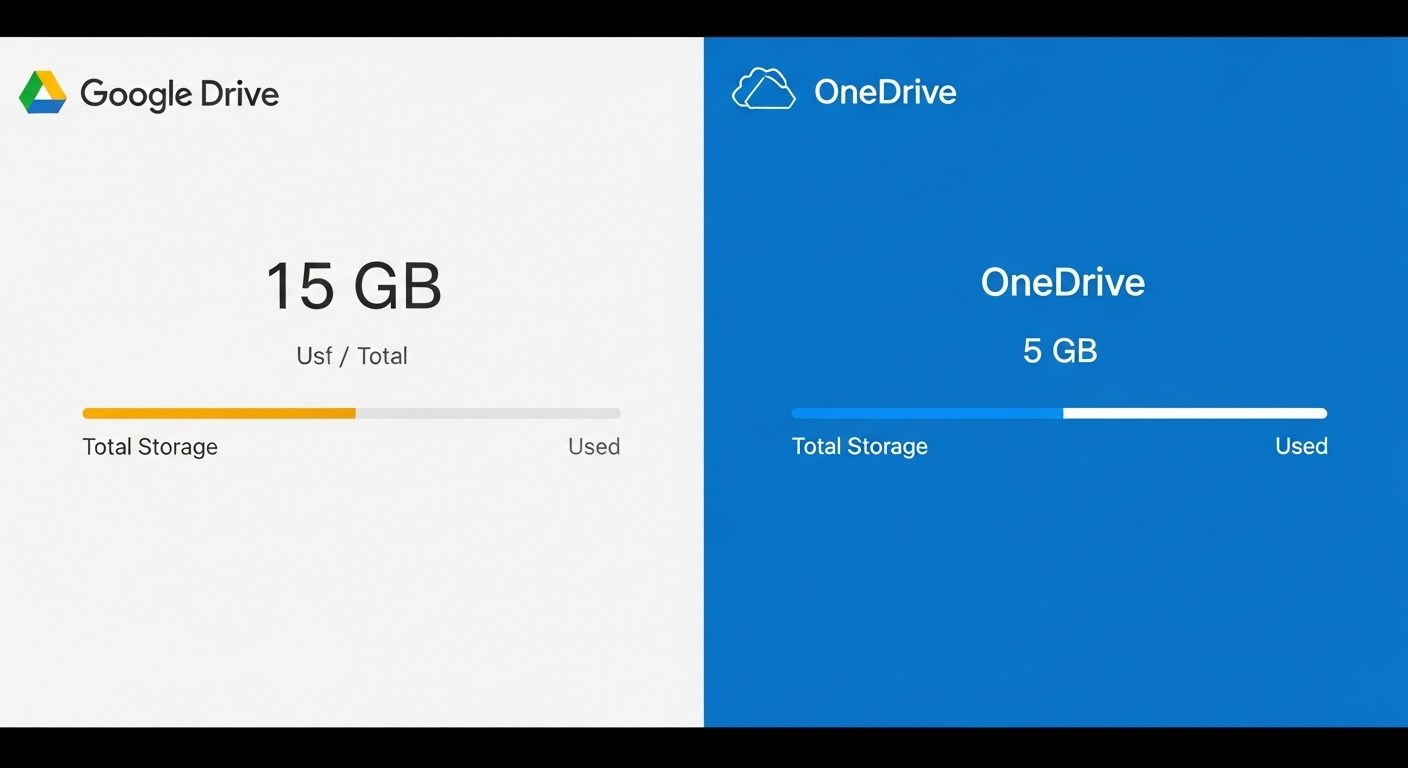The height and width of the screenshot is (768, 1408).
Task: Expand the 15 GB storage details
Action: click(352, 285)
